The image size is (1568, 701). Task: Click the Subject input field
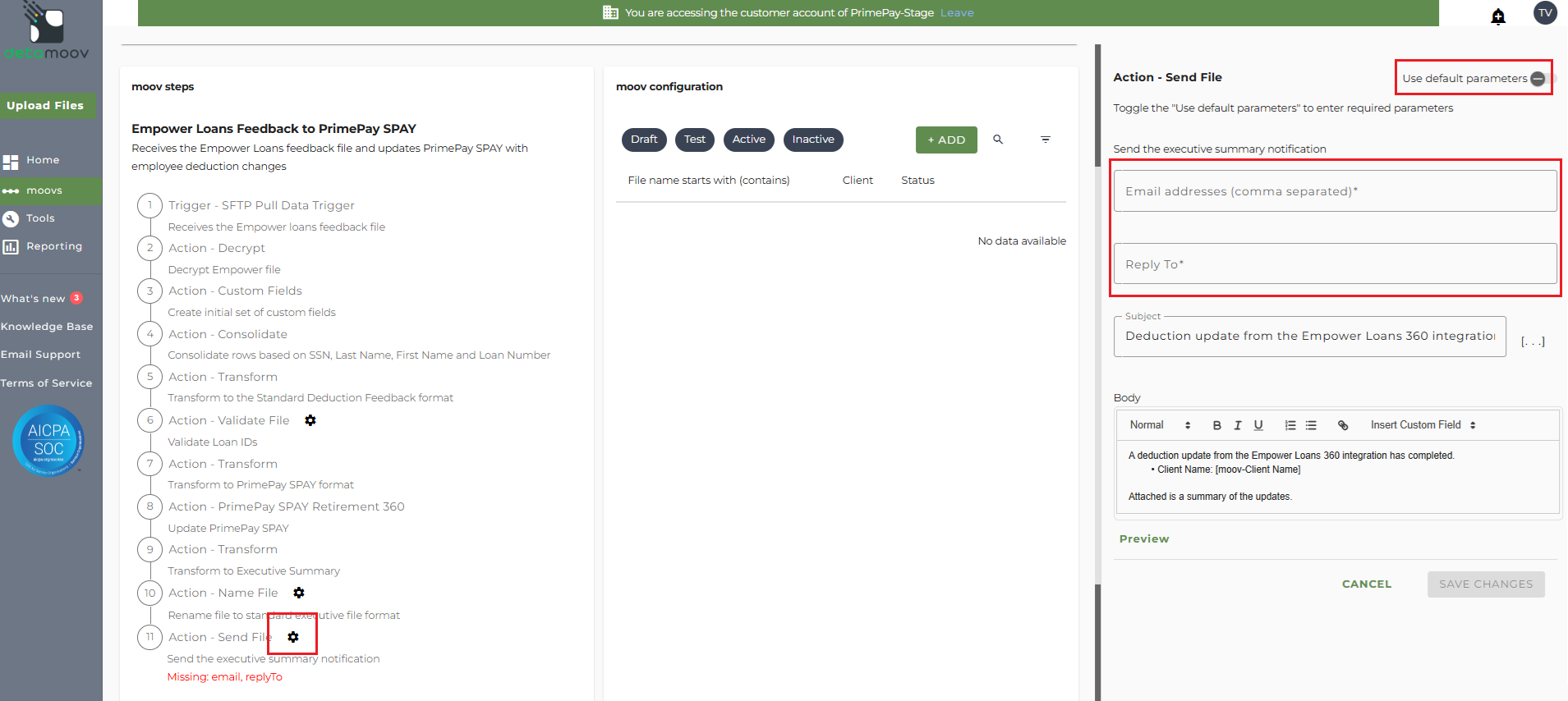pyautogui.click(x=1309, y=337)
